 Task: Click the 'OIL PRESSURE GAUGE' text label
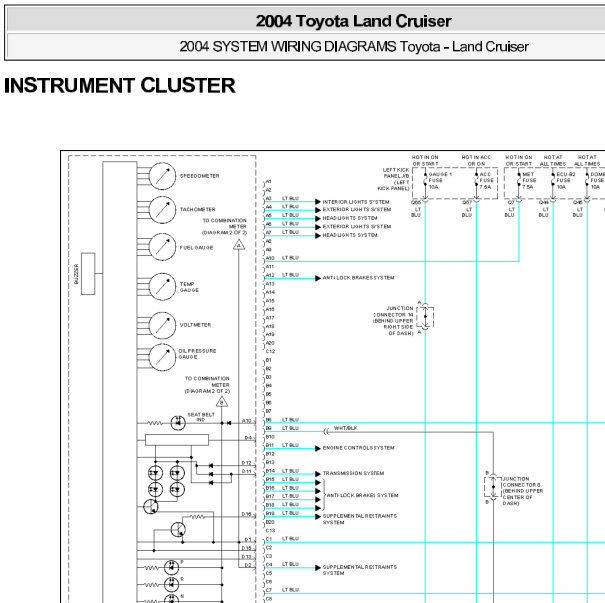click(197, 354)
